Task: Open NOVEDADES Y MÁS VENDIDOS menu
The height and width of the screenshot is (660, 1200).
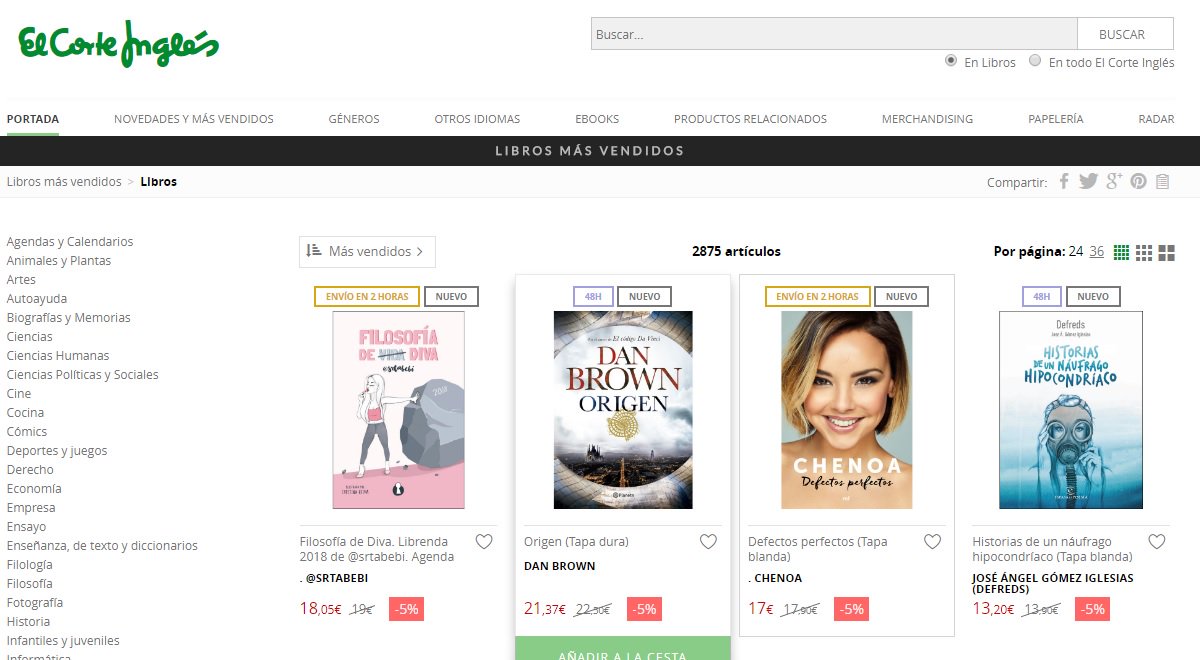Action: (x=194, y=119)
